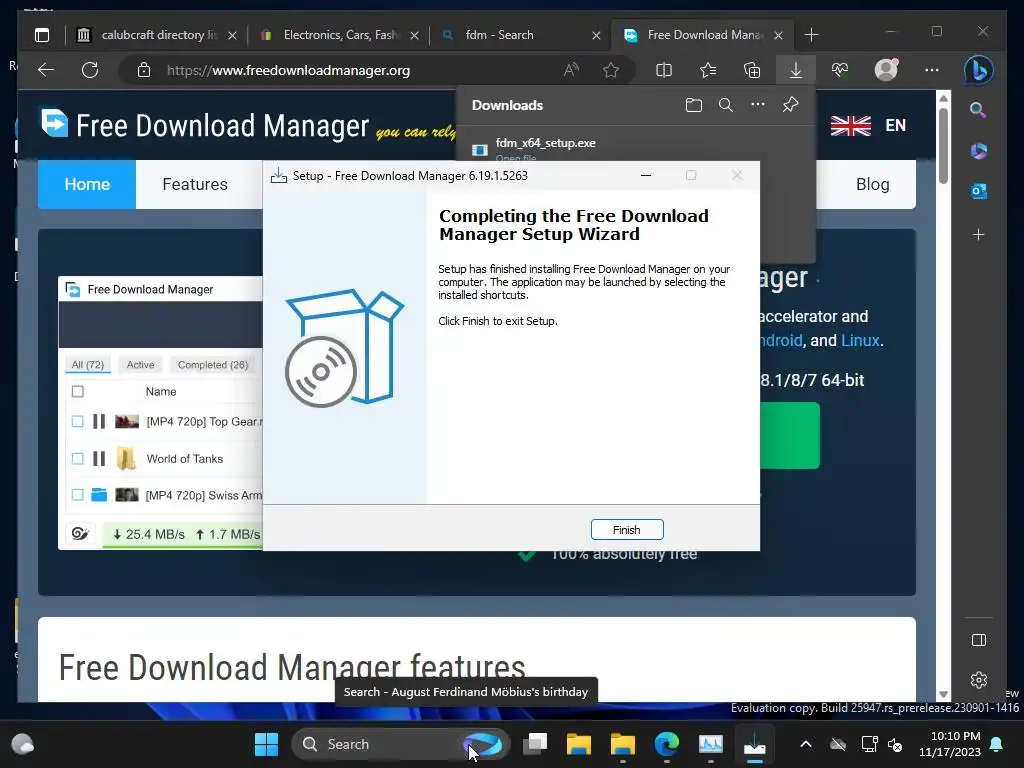This screenshot has height=768, width=1024.
Task: Select the Active filter tab
Action: tap(140, 364)
